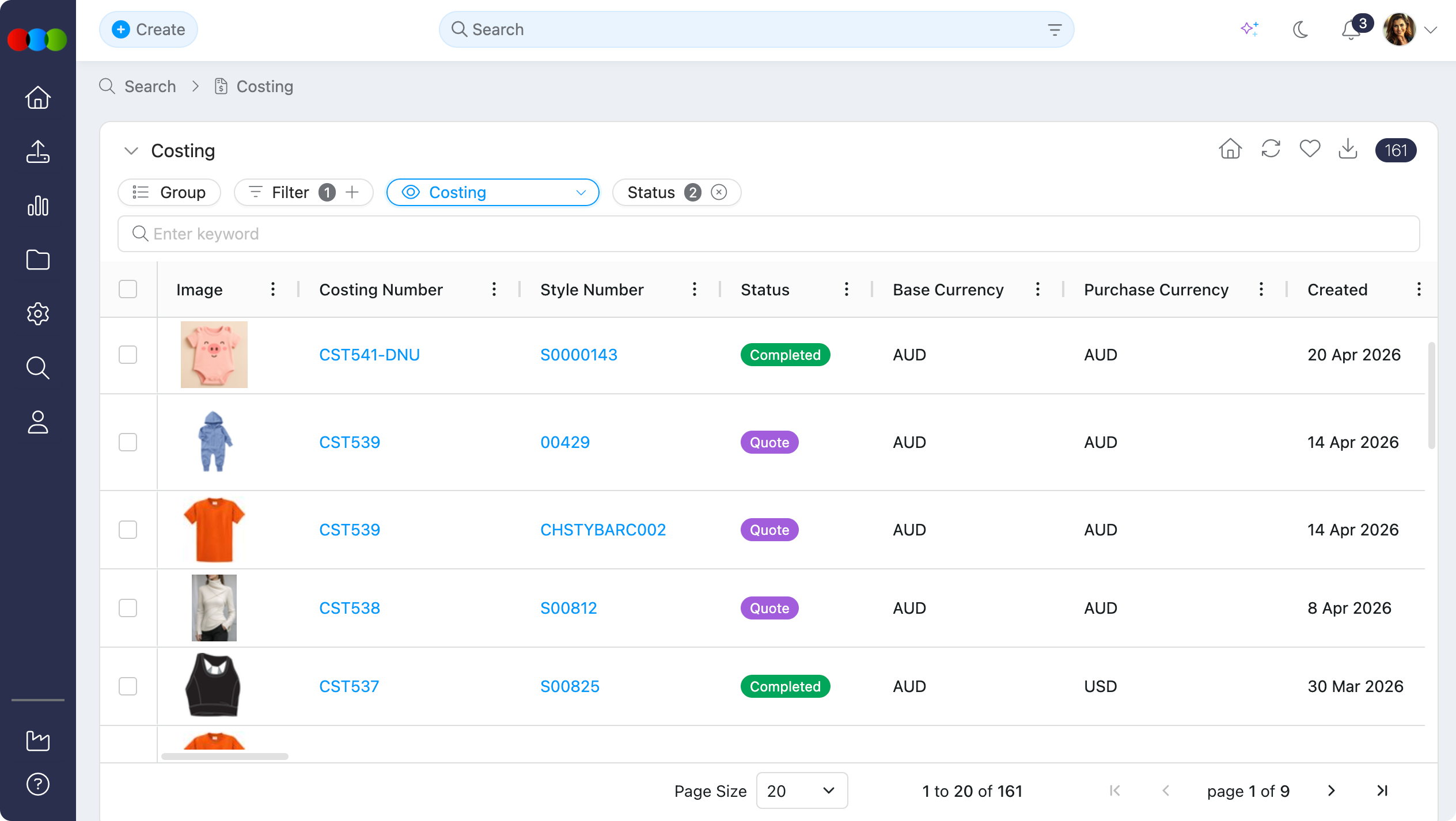Click Search in the breadcrumb
The width and height of the screenshot is (1456, 821).
150,86
